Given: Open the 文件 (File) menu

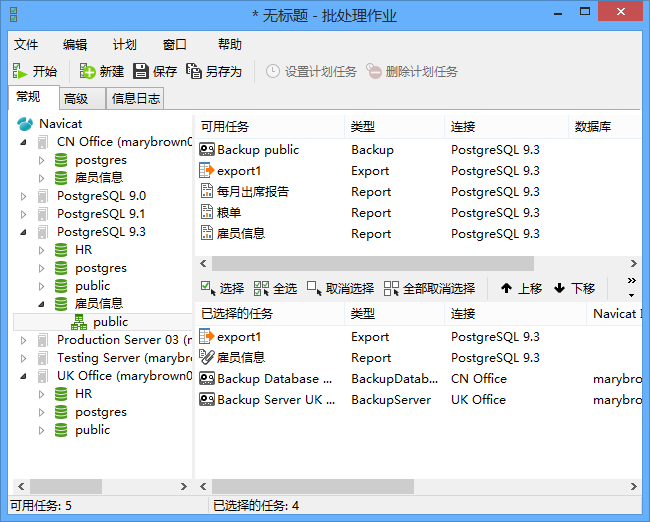Looking at the screenshot, I should pos(26,44).
